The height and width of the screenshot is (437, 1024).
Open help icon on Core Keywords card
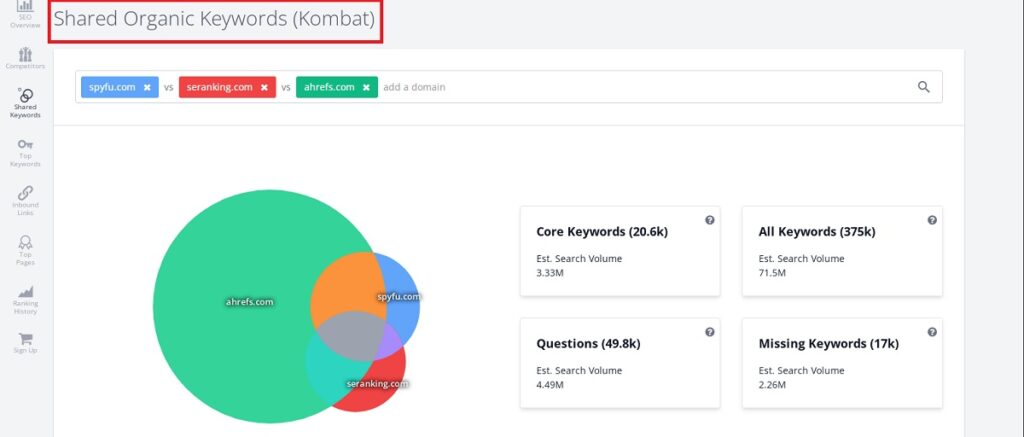[710, 220]
